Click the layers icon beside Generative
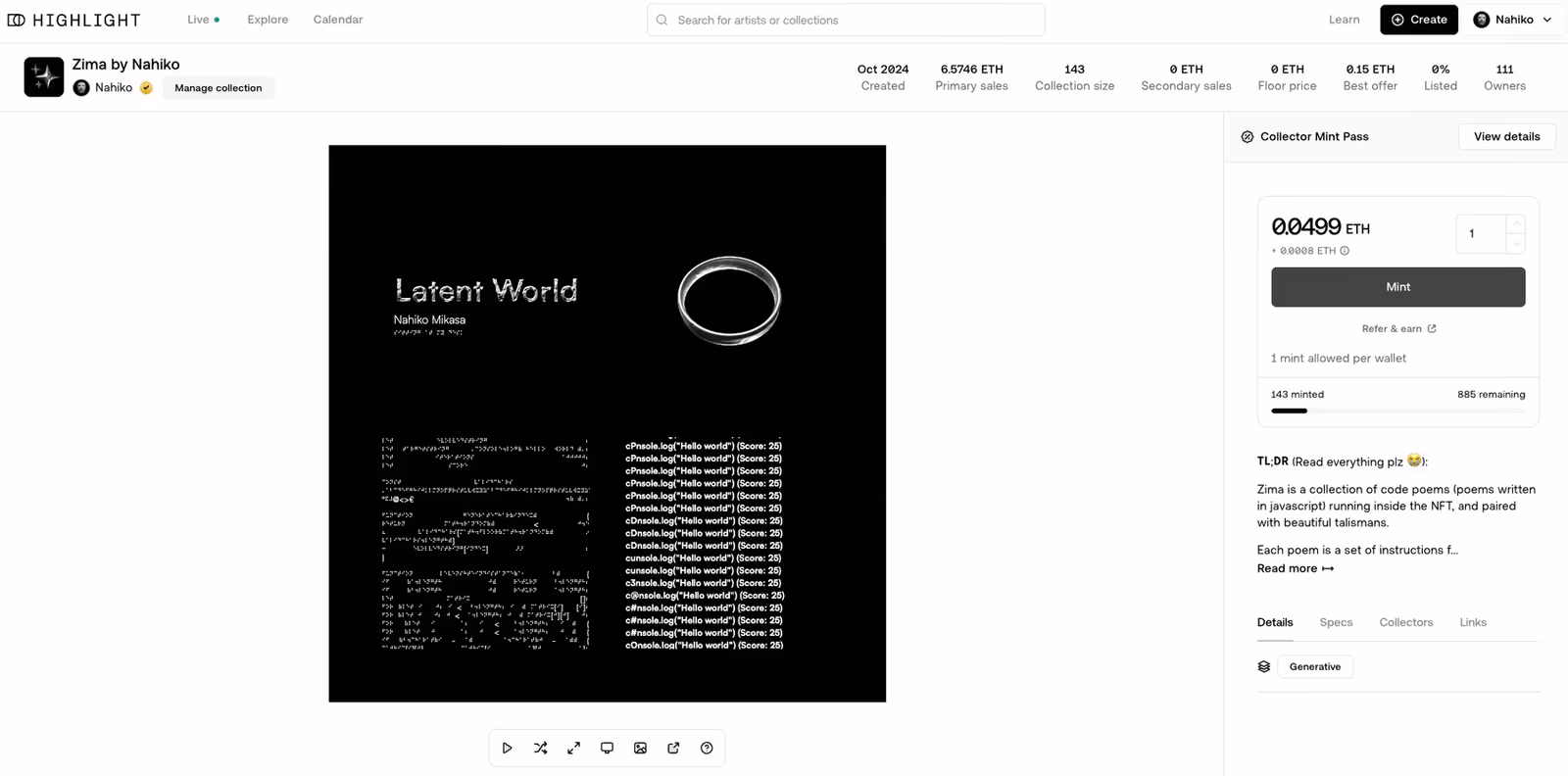This screenshot has width=1568, height=776. pos(1264,666)
